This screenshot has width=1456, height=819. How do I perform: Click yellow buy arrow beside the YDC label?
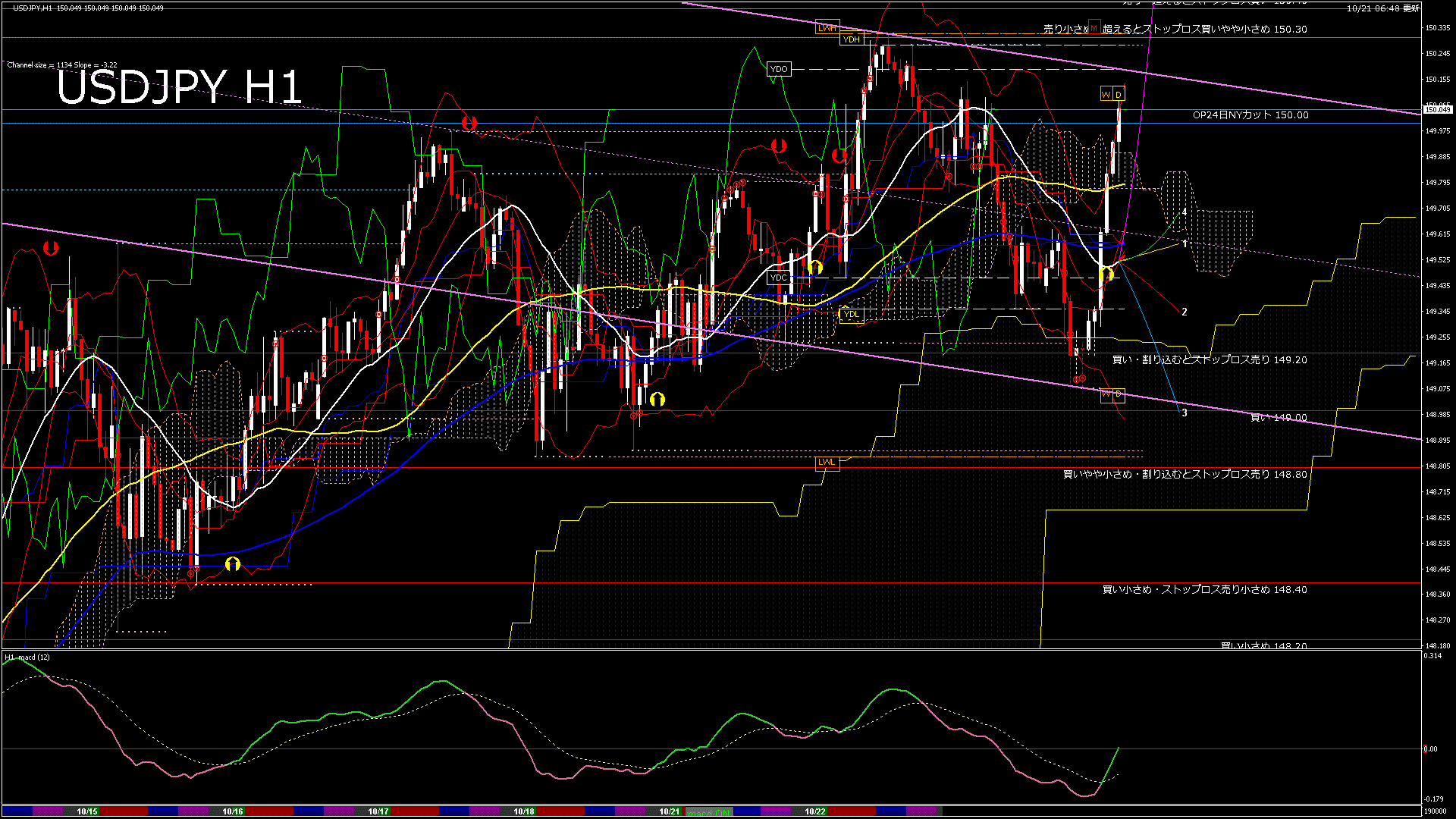click(815, 267)
